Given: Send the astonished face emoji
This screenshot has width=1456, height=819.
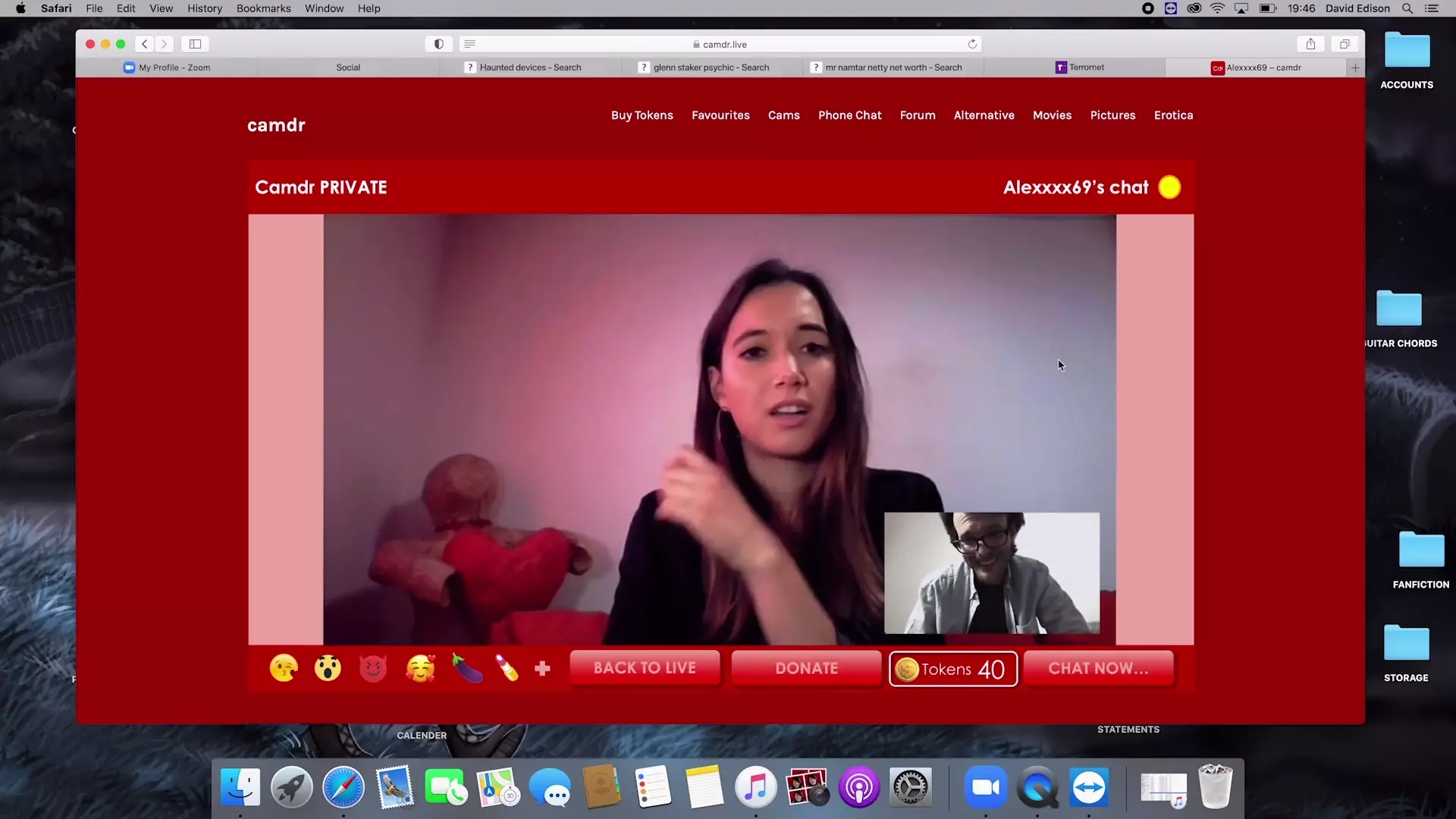Looking at the screenshot, I should pyautogui.click(x=328, y=668).
